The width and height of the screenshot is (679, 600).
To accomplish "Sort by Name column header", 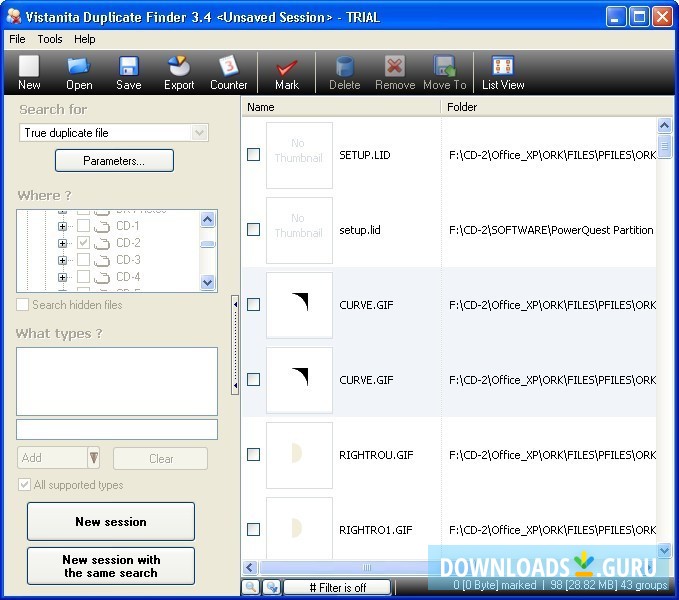I will [x=341, y=107].
